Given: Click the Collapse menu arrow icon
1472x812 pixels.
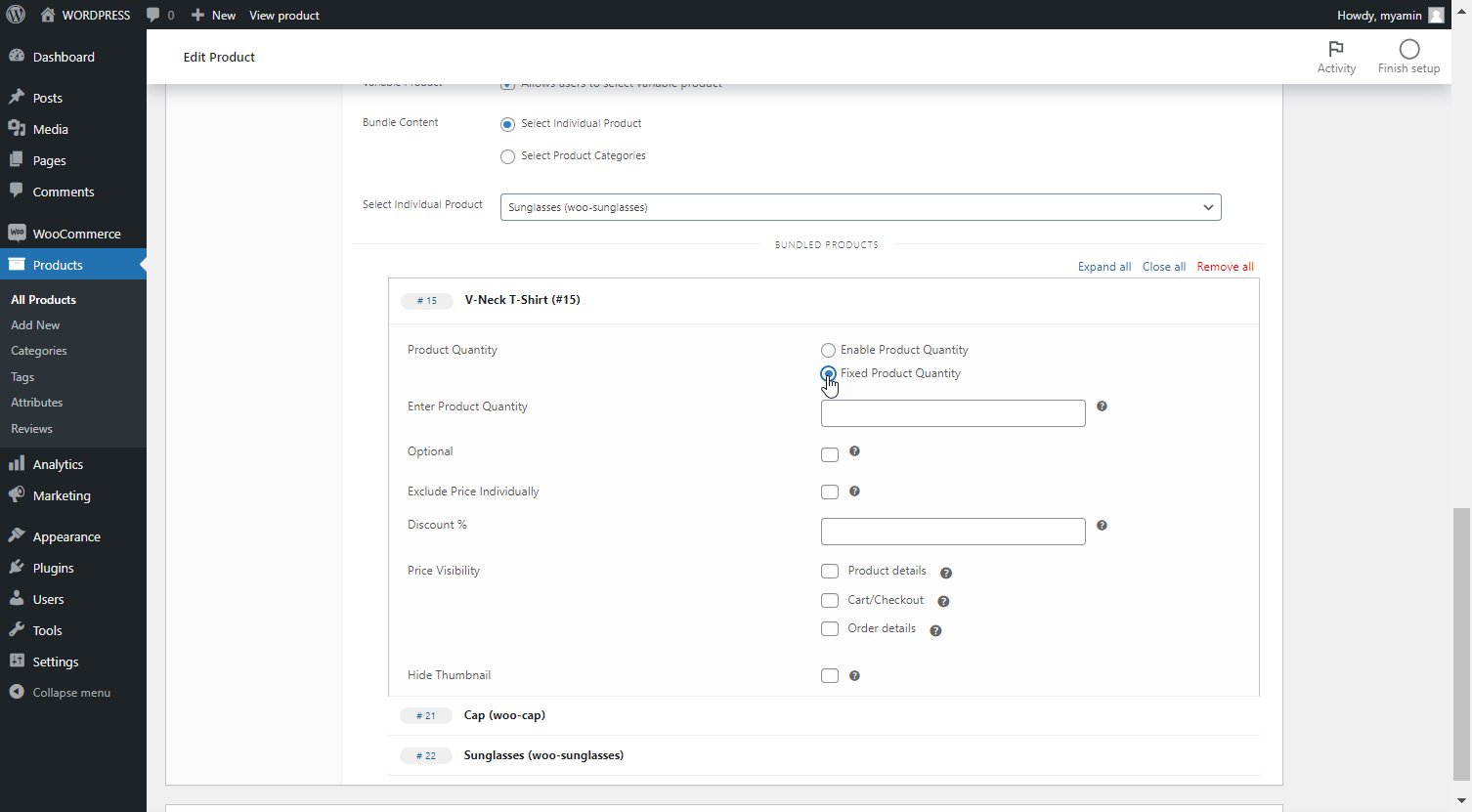Looking at the screenshot, I should (x=17, y=692).
